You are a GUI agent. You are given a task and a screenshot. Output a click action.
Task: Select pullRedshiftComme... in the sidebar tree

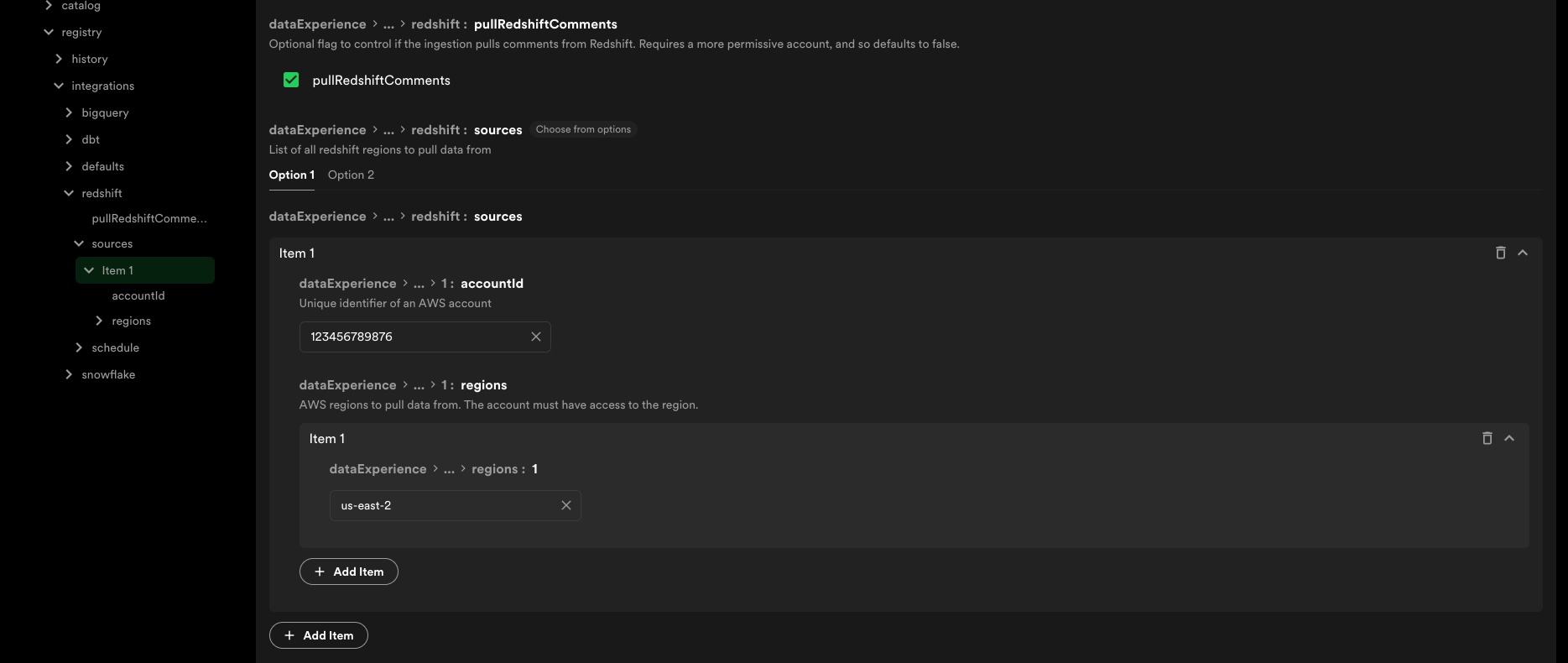149,218
